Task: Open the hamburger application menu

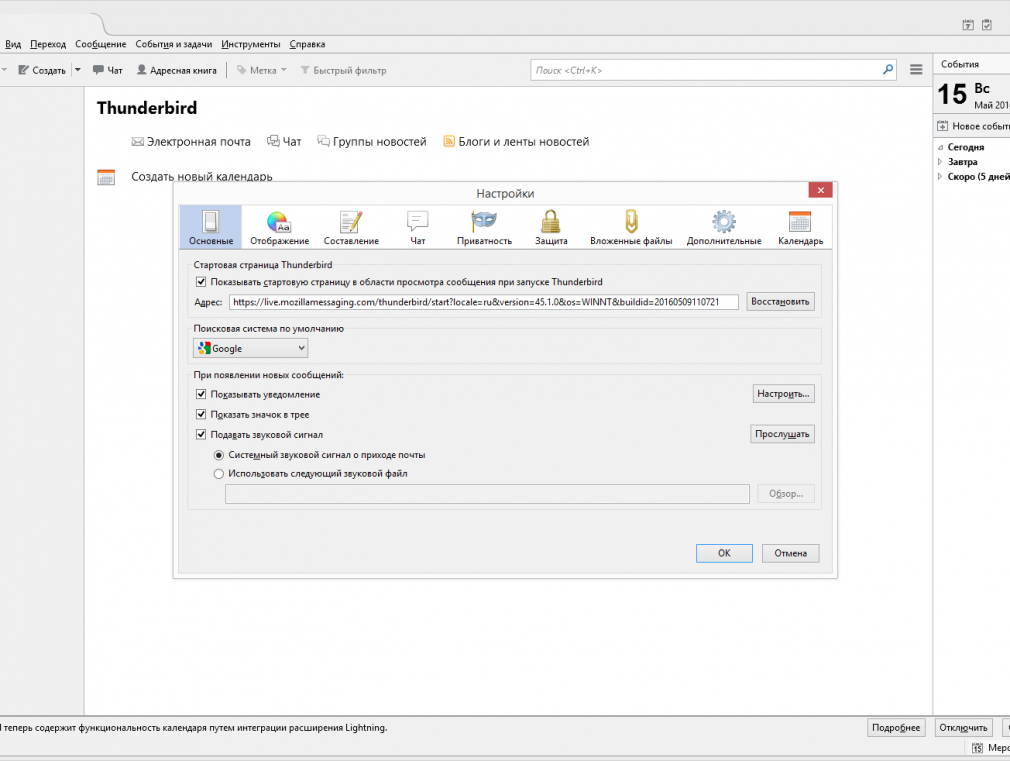Action: coord(916,70)
